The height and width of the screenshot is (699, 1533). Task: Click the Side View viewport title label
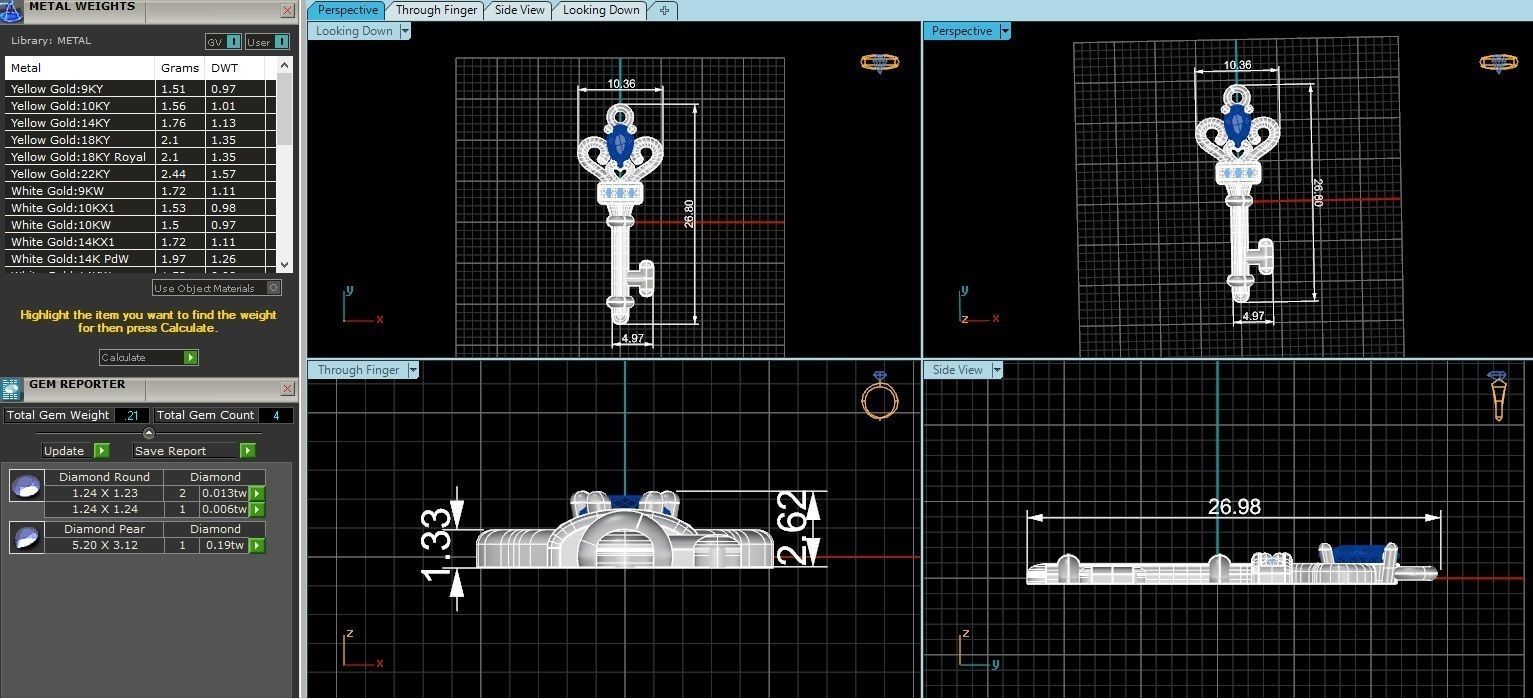point(957,370)
